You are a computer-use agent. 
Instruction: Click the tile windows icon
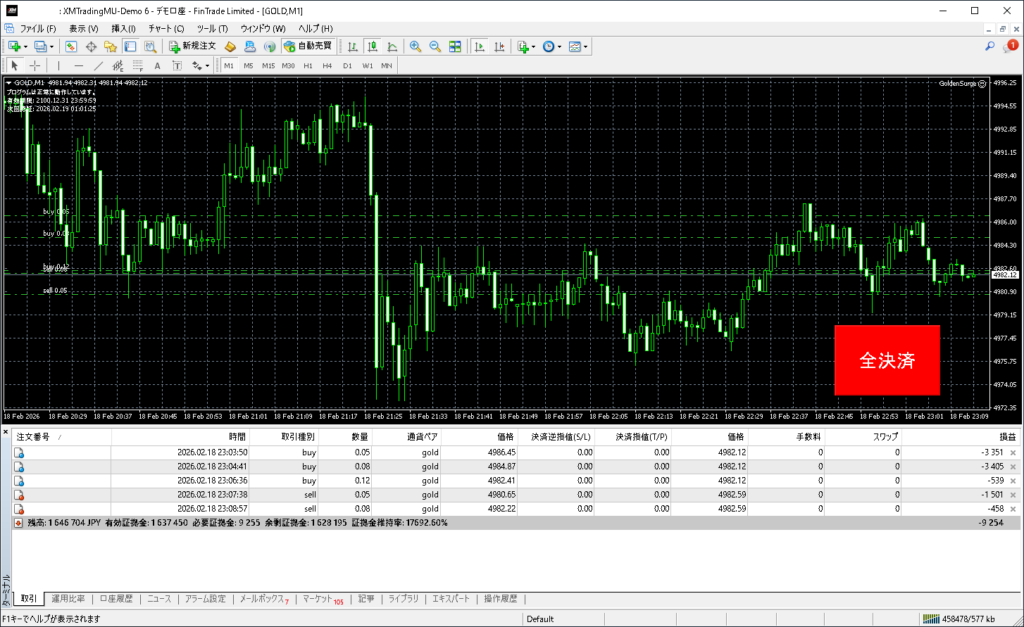click(455, 47)
